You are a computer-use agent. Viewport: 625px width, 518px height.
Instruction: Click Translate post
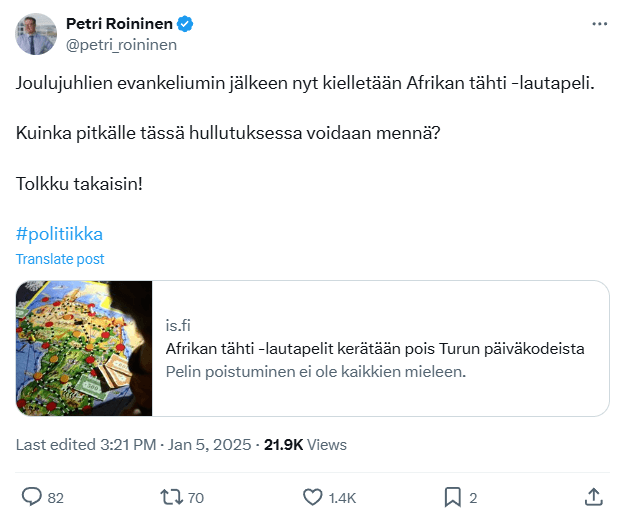(x=60, y=259)
